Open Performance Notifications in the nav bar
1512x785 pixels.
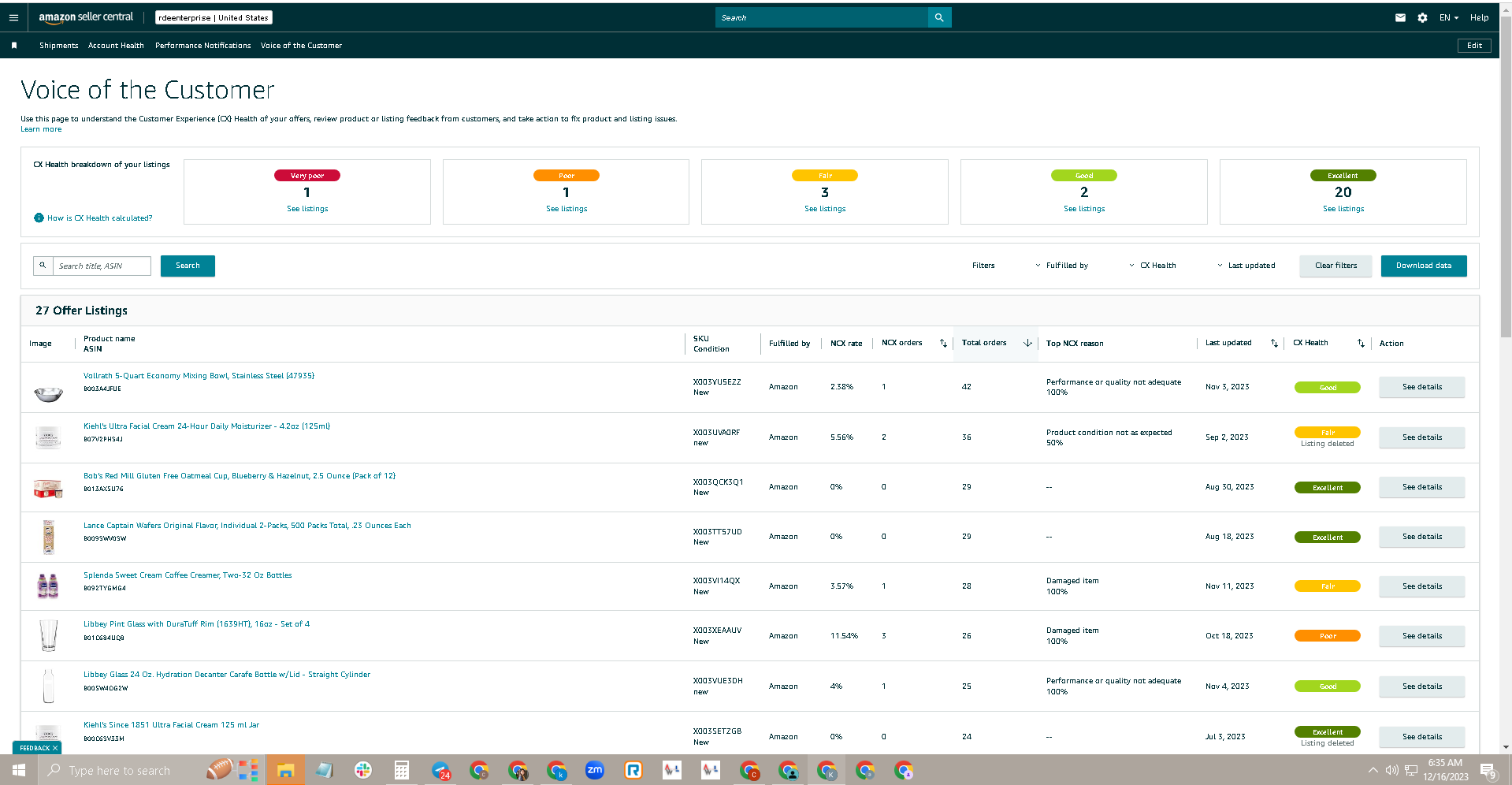(x=203, y=46)
